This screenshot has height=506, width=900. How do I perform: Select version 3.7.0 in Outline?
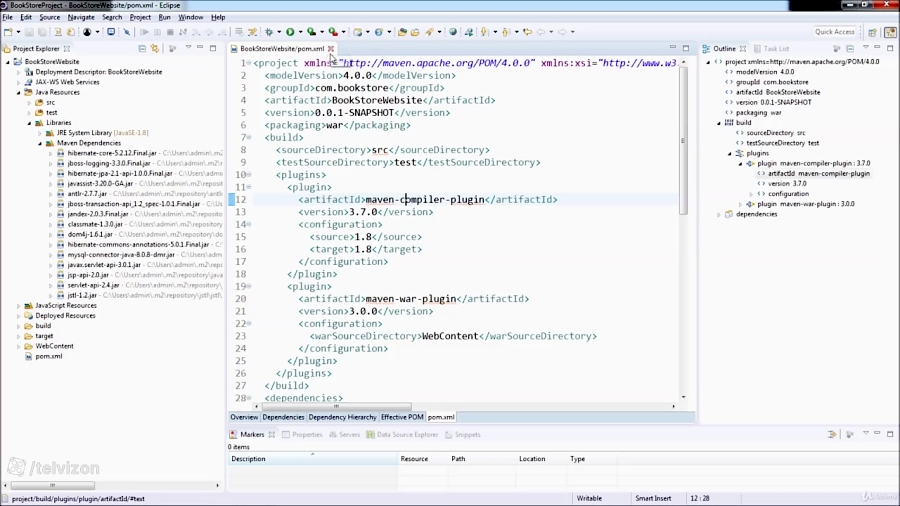[787, 184]
